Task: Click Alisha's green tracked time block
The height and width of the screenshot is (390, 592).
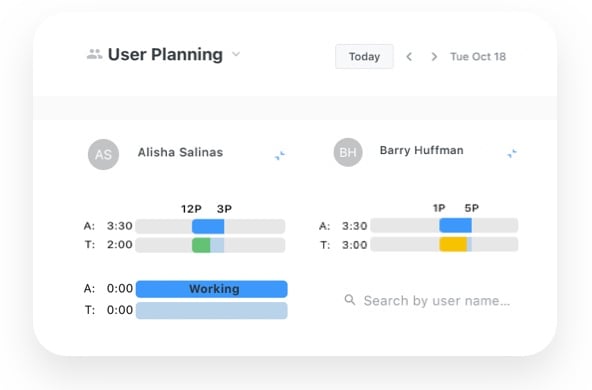Action: [201, 245]
